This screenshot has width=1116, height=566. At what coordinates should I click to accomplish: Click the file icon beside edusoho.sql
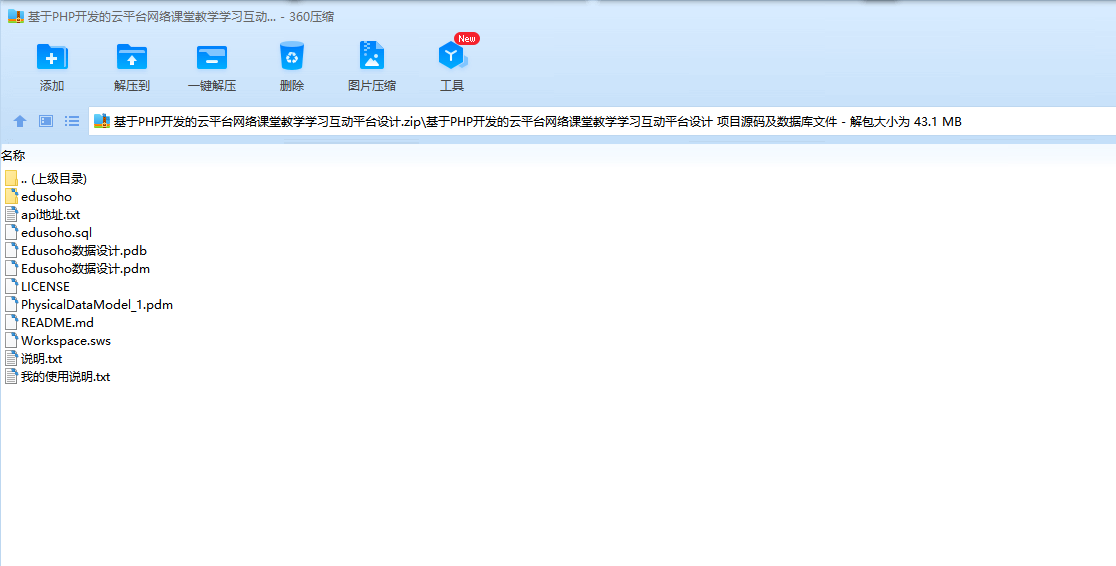click(11, 232)
